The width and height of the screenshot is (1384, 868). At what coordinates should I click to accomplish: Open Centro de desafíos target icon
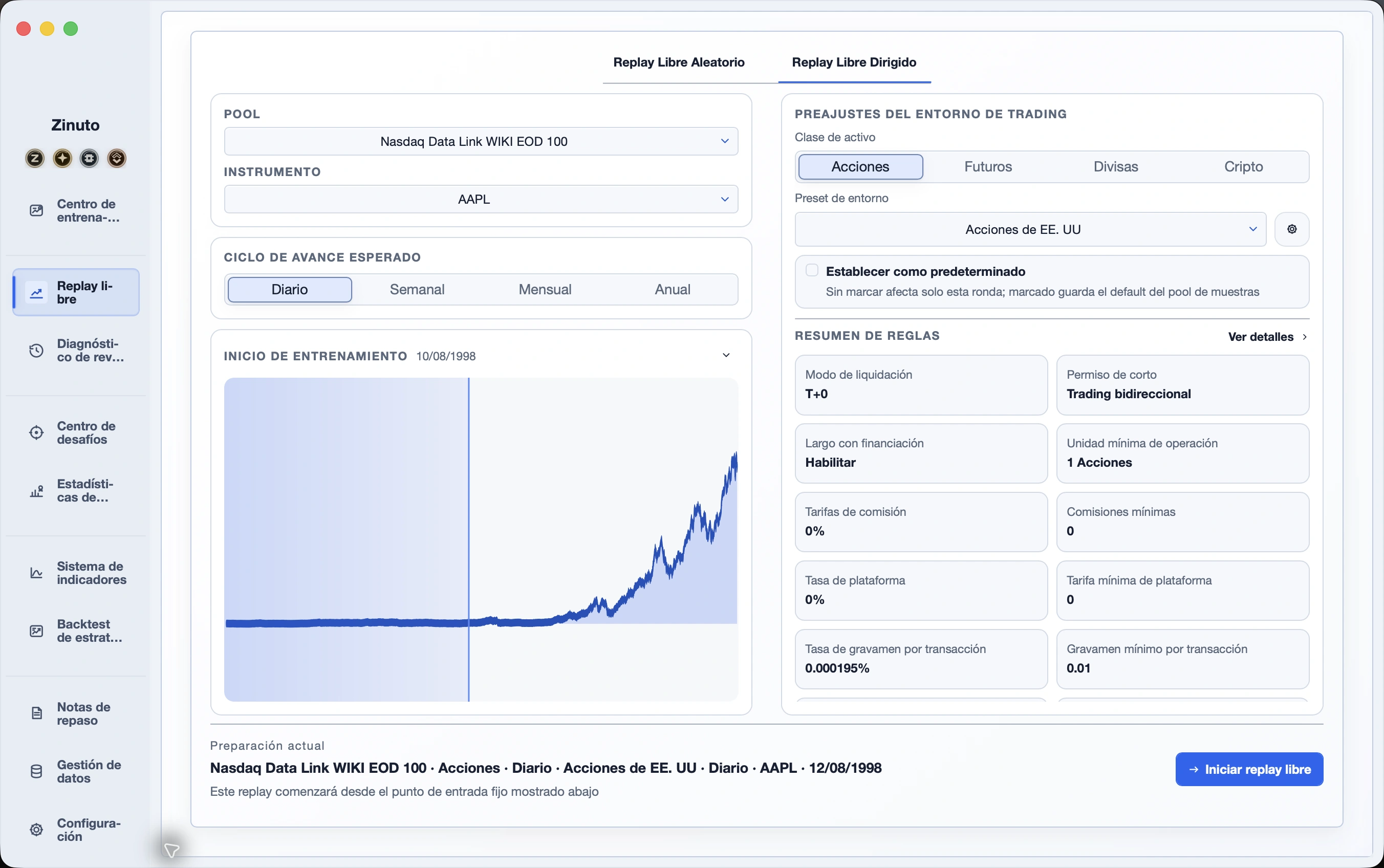pos(36,433)
